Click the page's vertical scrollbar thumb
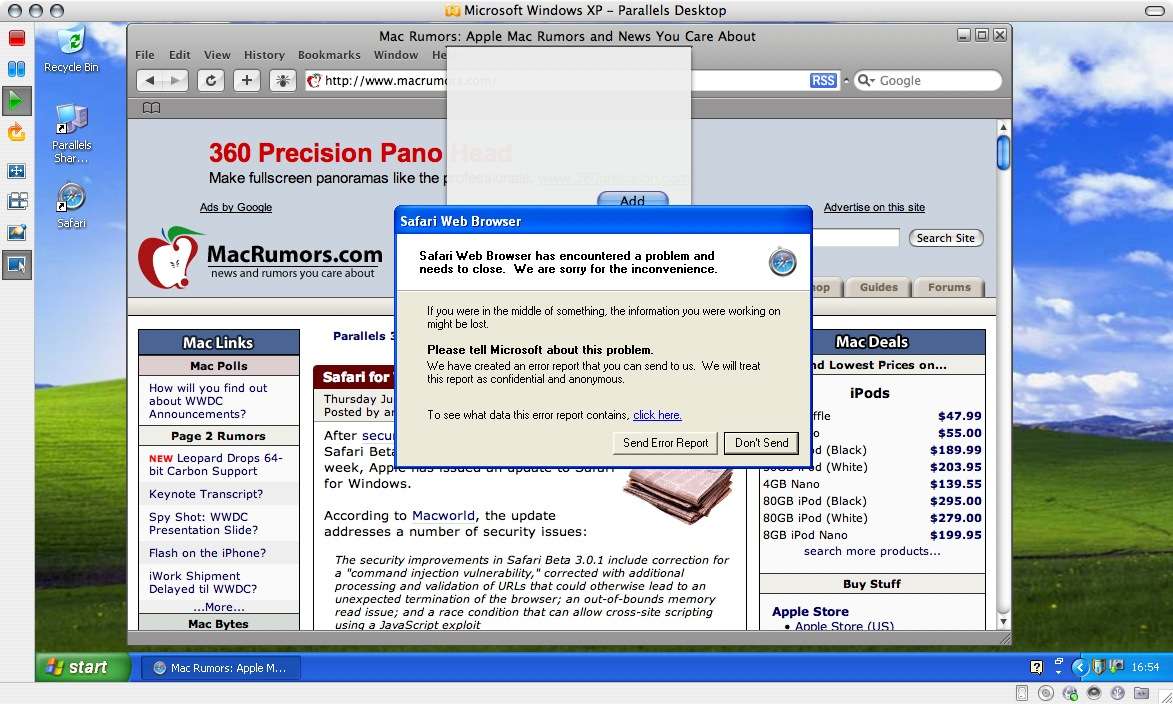Image resolution: width=1173 pixels, height=704 pixels. pos(1003,153)
